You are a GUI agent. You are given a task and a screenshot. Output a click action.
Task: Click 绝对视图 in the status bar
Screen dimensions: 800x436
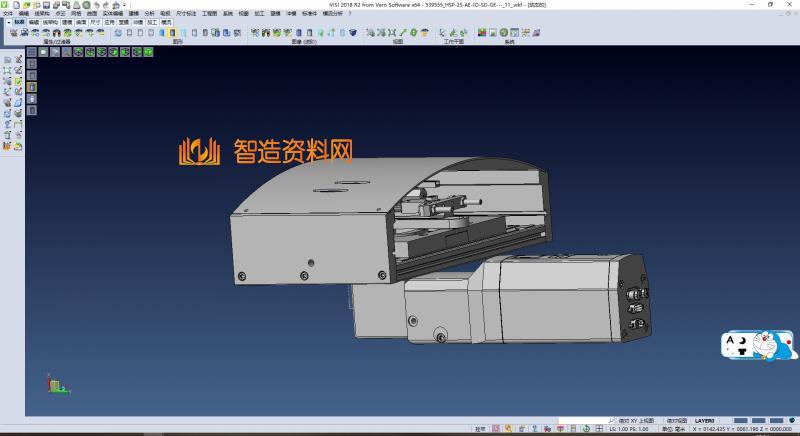pos(677,420)
